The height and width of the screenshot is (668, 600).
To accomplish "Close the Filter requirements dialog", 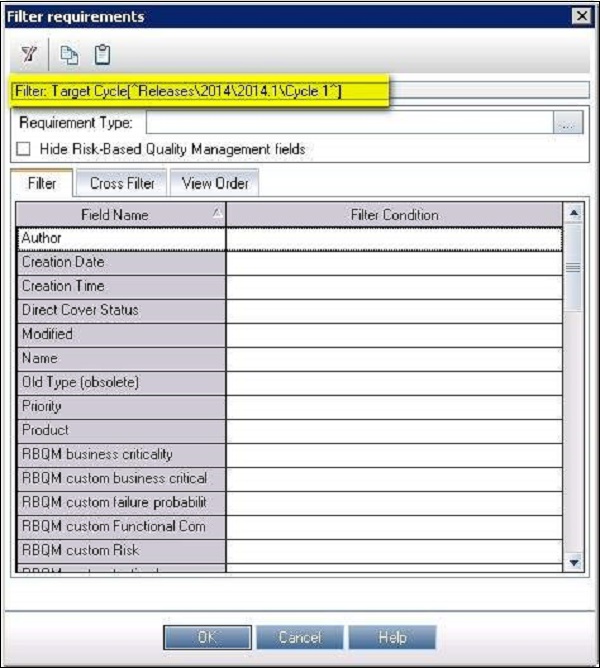I will [x=579, y=16].
